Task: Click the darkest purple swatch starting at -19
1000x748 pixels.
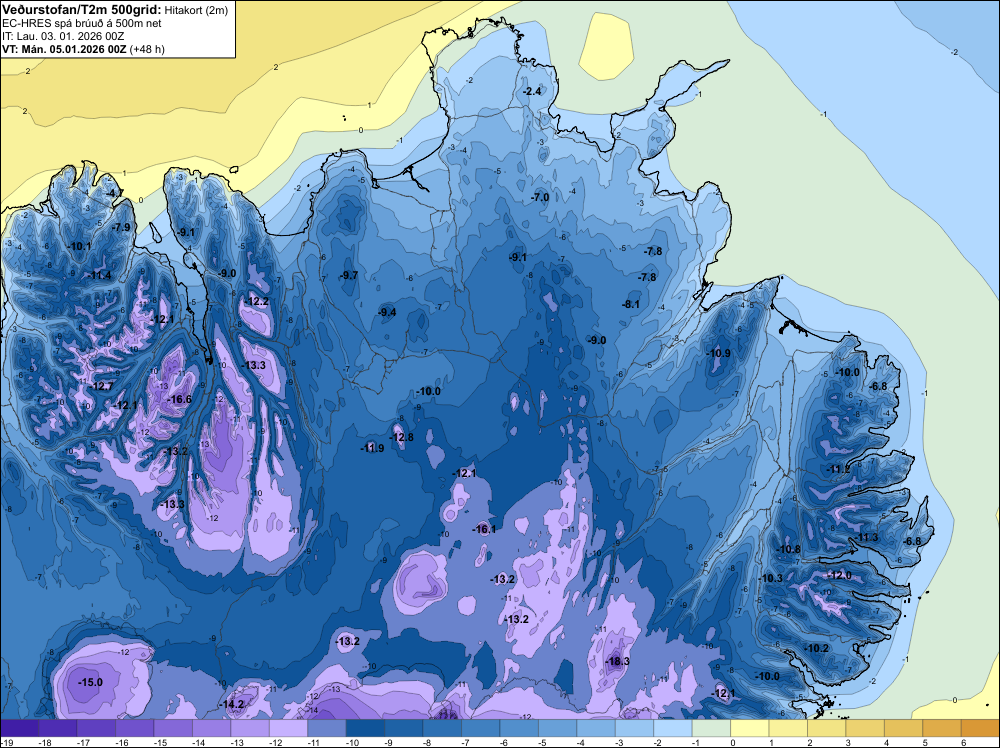Action: click(x=19, y=728)
